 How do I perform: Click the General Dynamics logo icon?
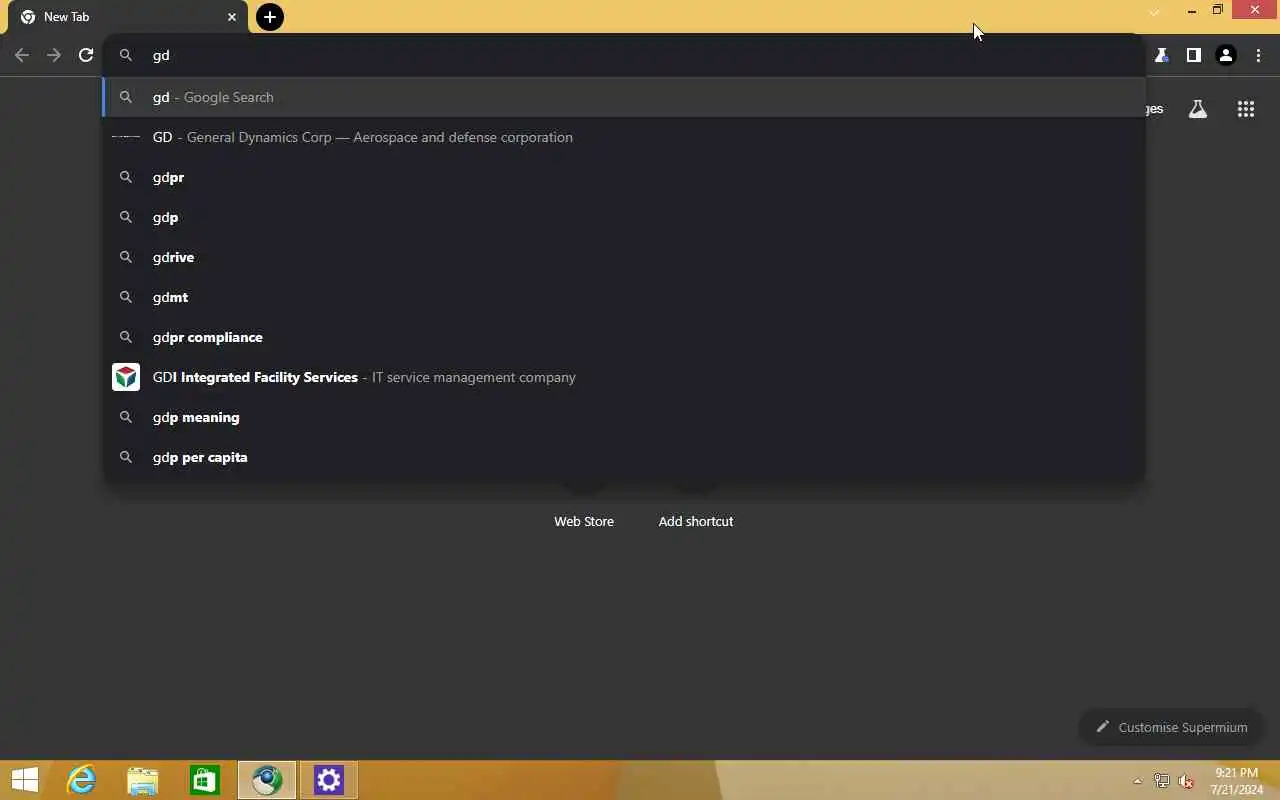(126, 137)
